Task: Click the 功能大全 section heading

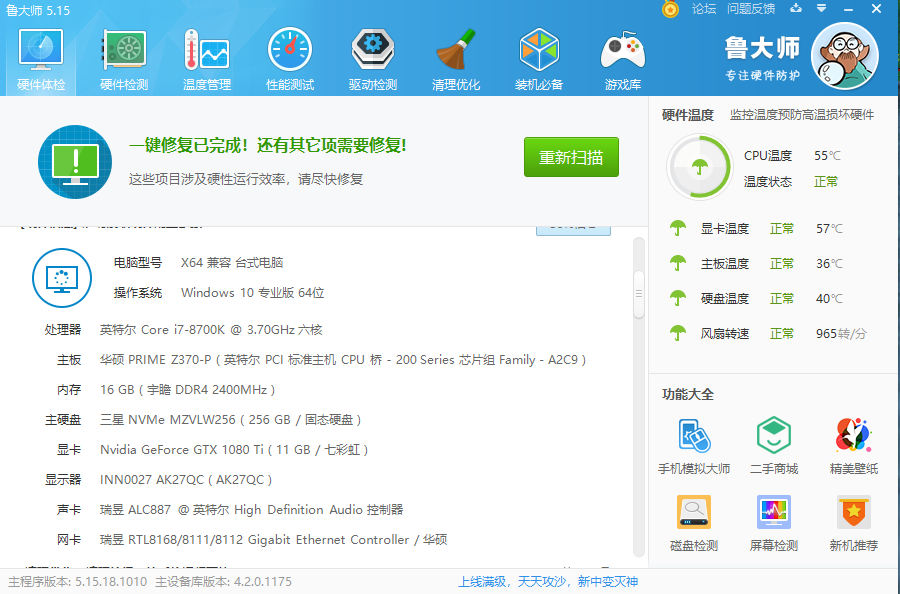Action: pos(688,394)
